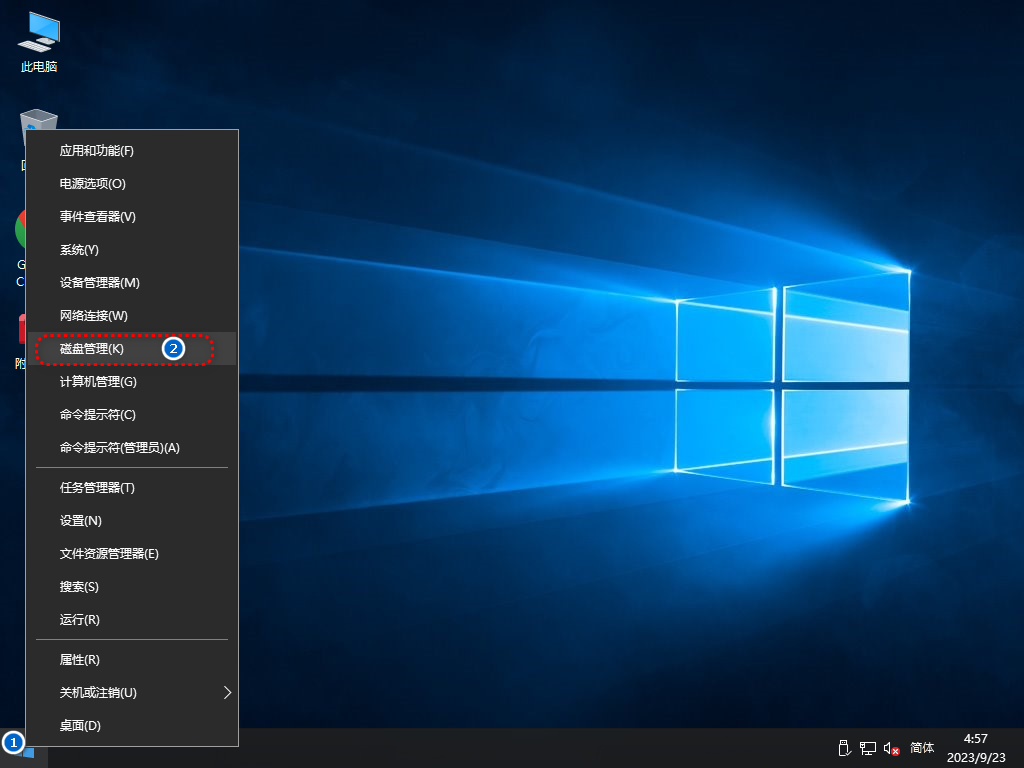The width and height of the screenshot is (1024, 768).
Task: Expand the 关机或注销(U) submenu arrow
Action: point(227,692)
